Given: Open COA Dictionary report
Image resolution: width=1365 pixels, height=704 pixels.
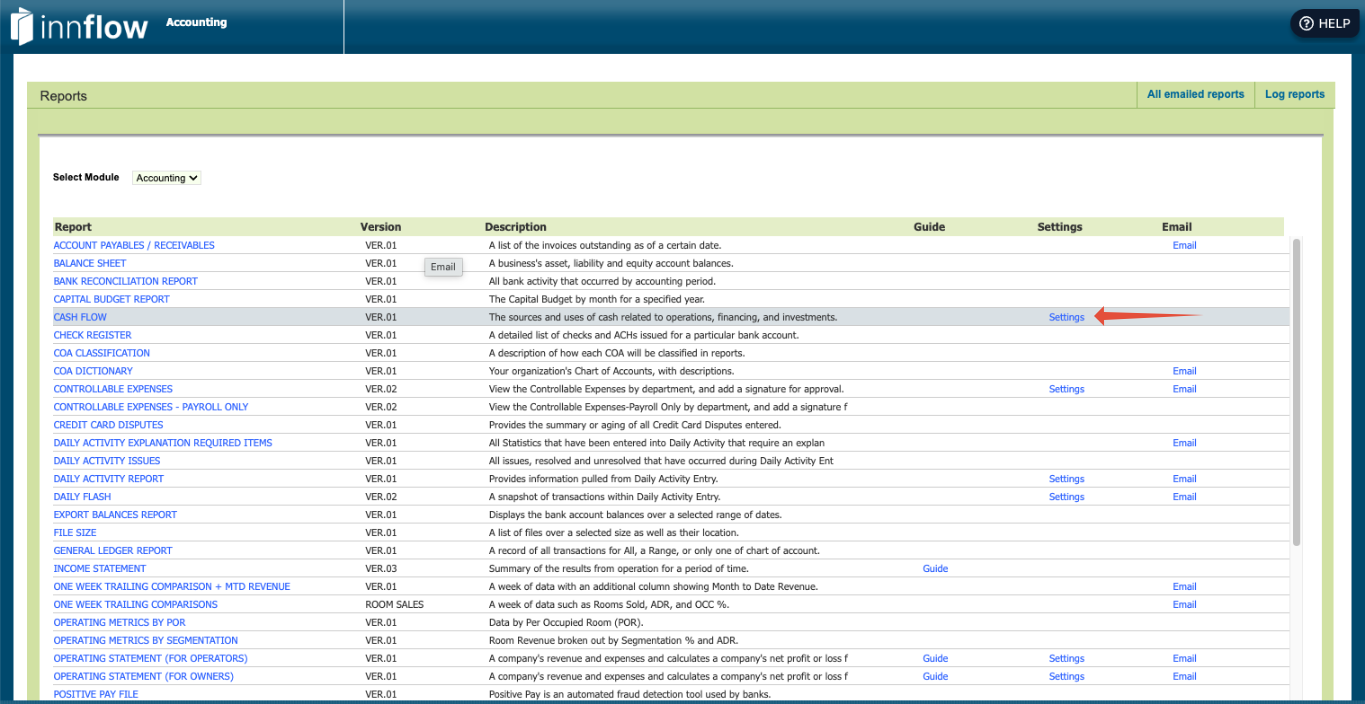Looking at the screenshot, I should pyautogui.click(x=93, y=371).
